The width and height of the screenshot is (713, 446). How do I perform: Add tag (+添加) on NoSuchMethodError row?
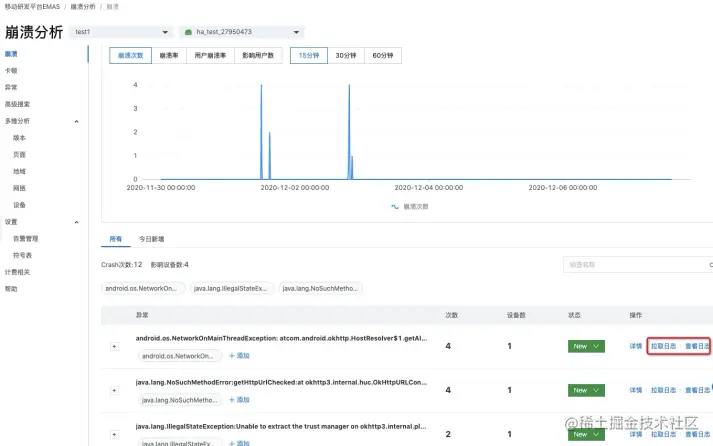[x=239, y=400]
